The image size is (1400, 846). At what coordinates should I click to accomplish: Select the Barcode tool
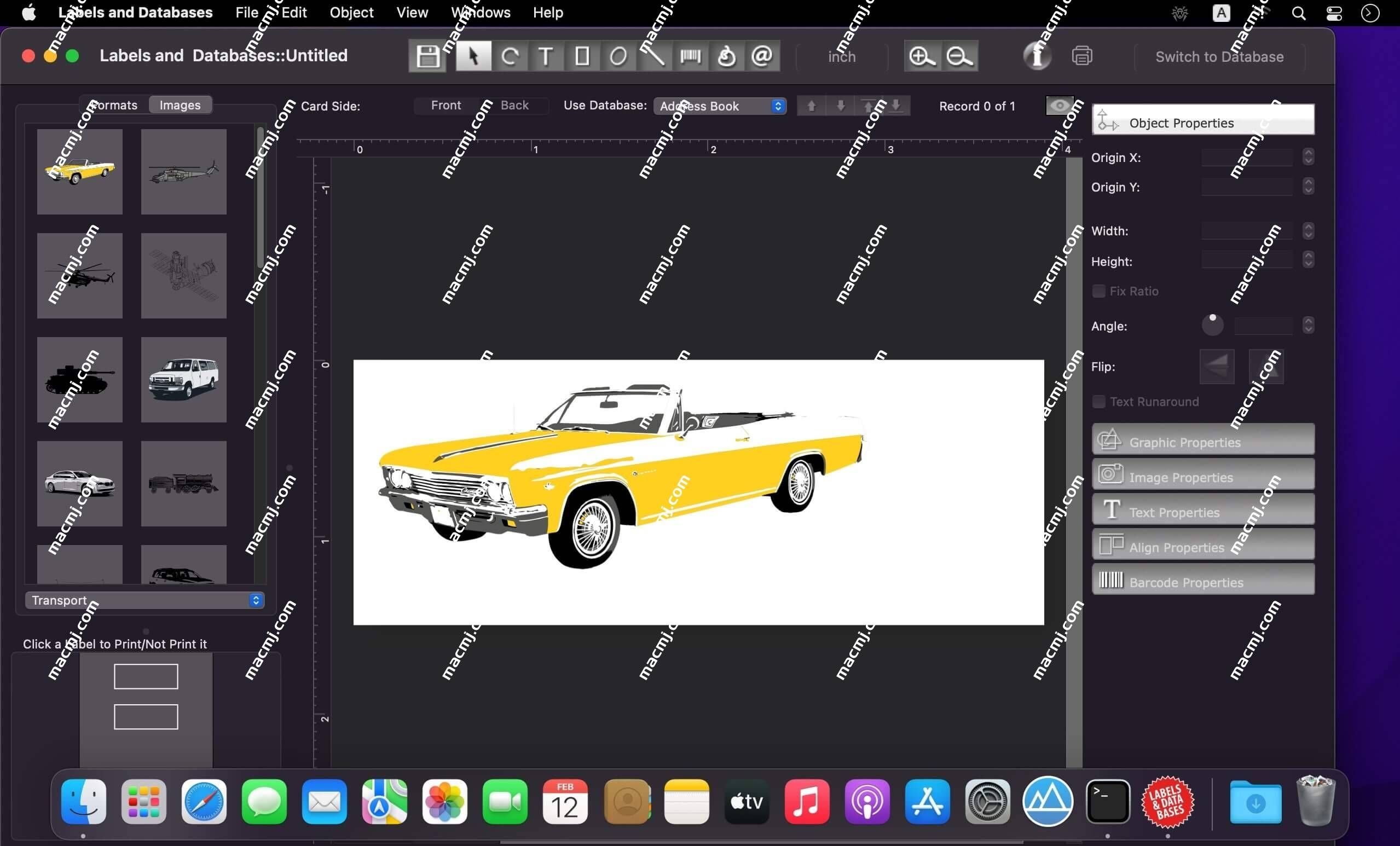(x=692, y=56)
